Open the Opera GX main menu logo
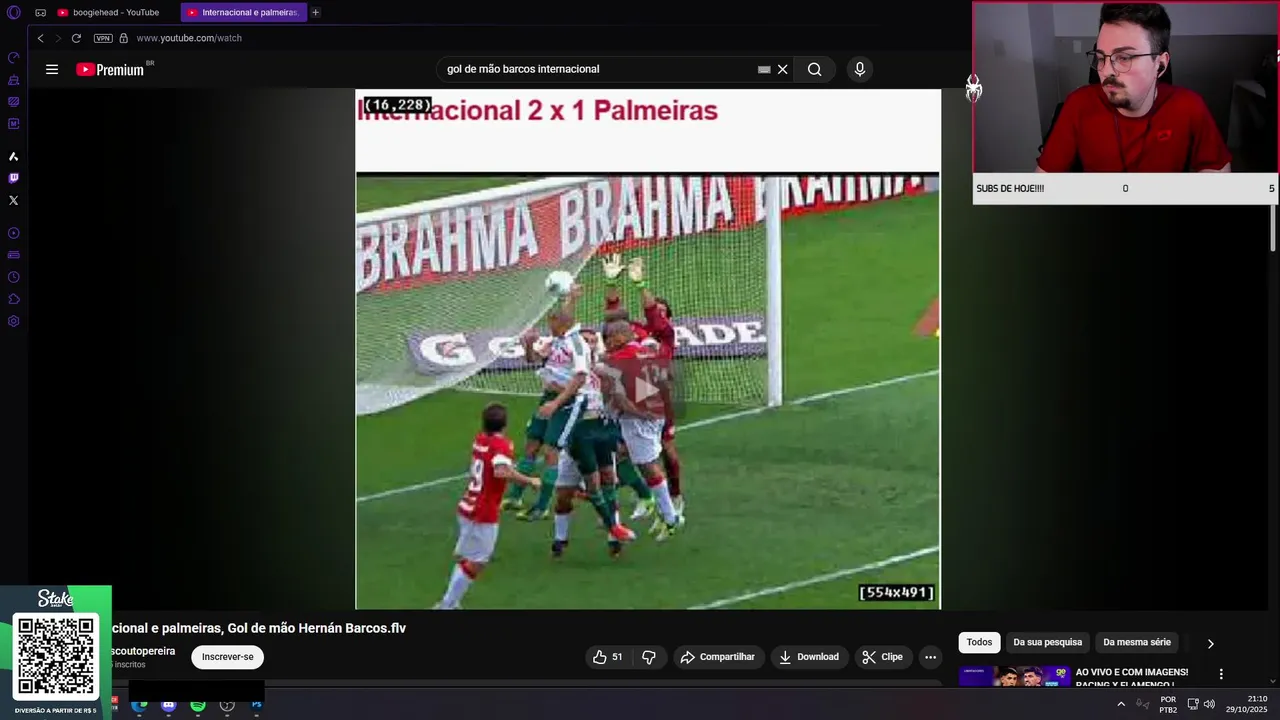 tap(14, 13)
